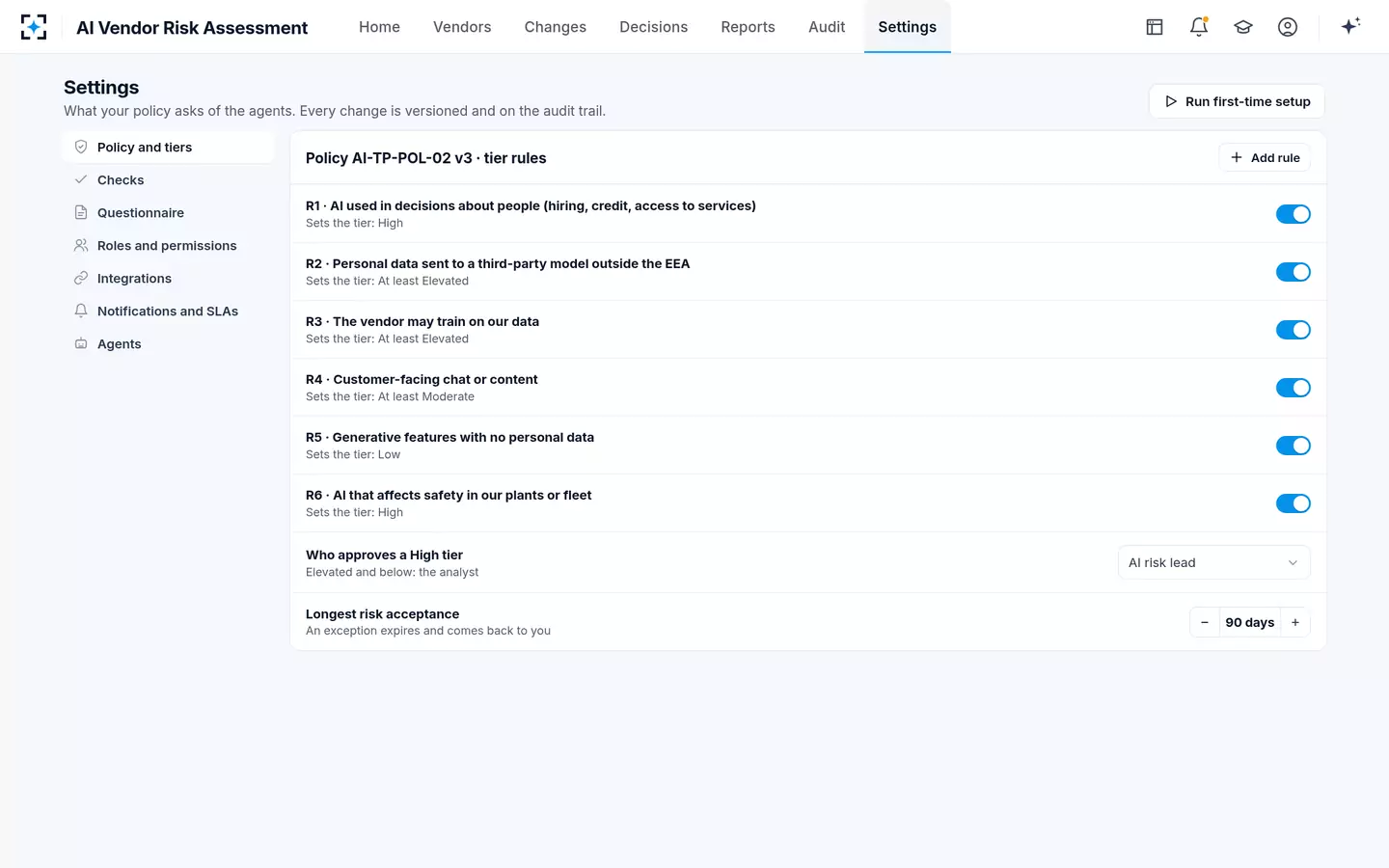Open the AI sparkle assistant icon

click(x=1350, y=26)
